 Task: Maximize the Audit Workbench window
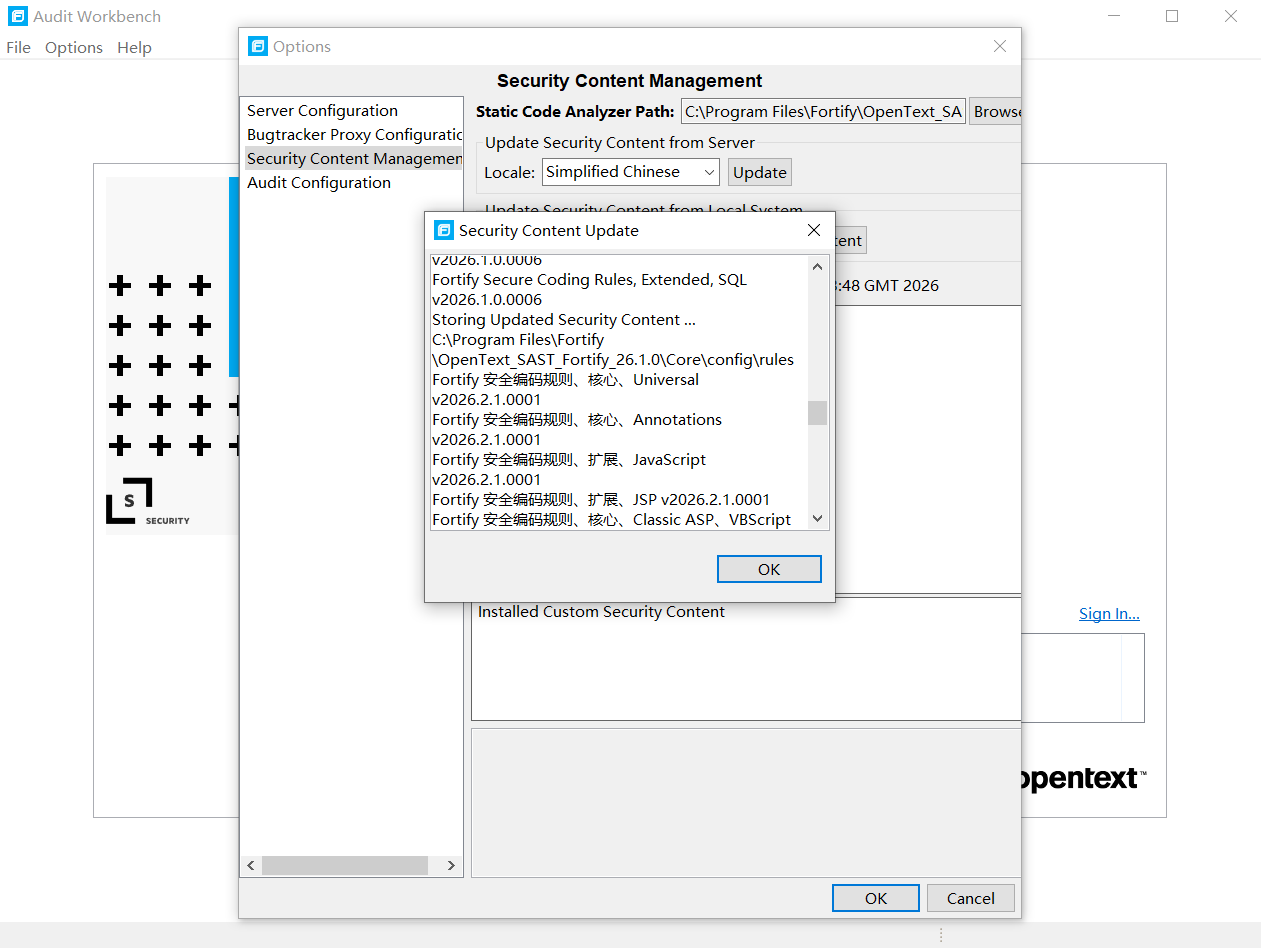click(1172, 16)
